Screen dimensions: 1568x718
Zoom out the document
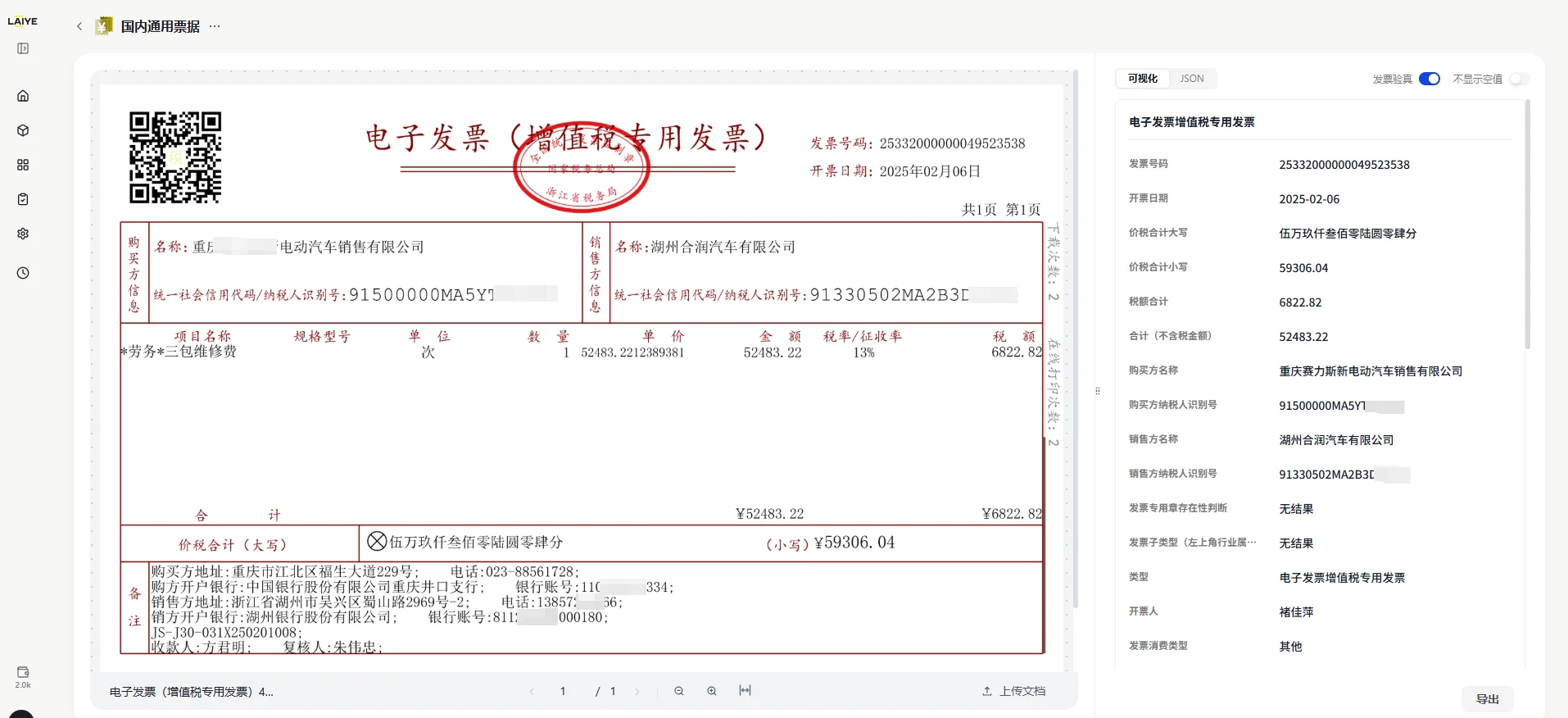click(x=679, y=691)
